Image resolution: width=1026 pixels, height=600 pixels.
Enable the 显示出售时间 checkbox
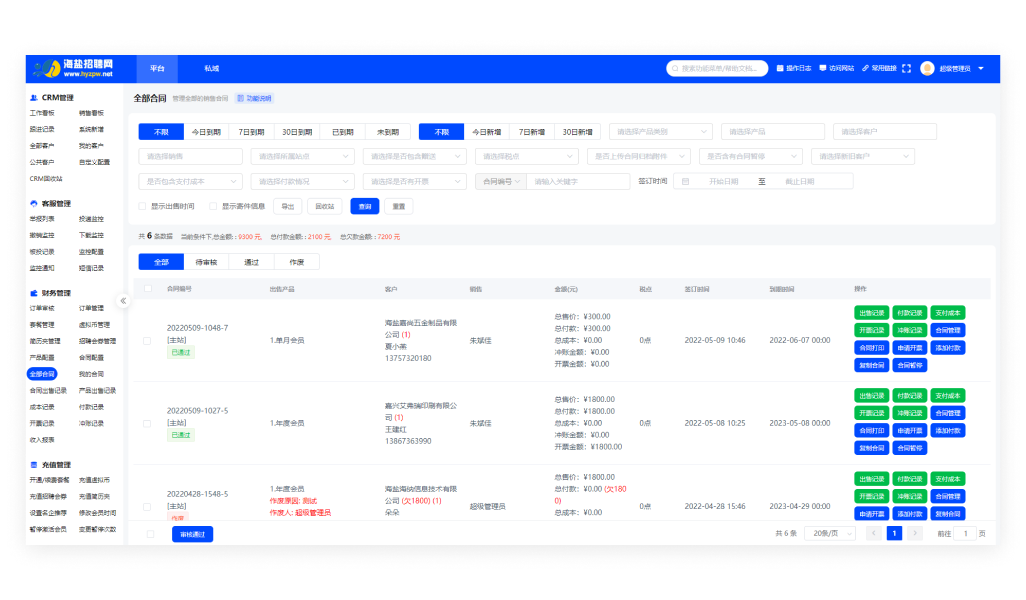142,206
